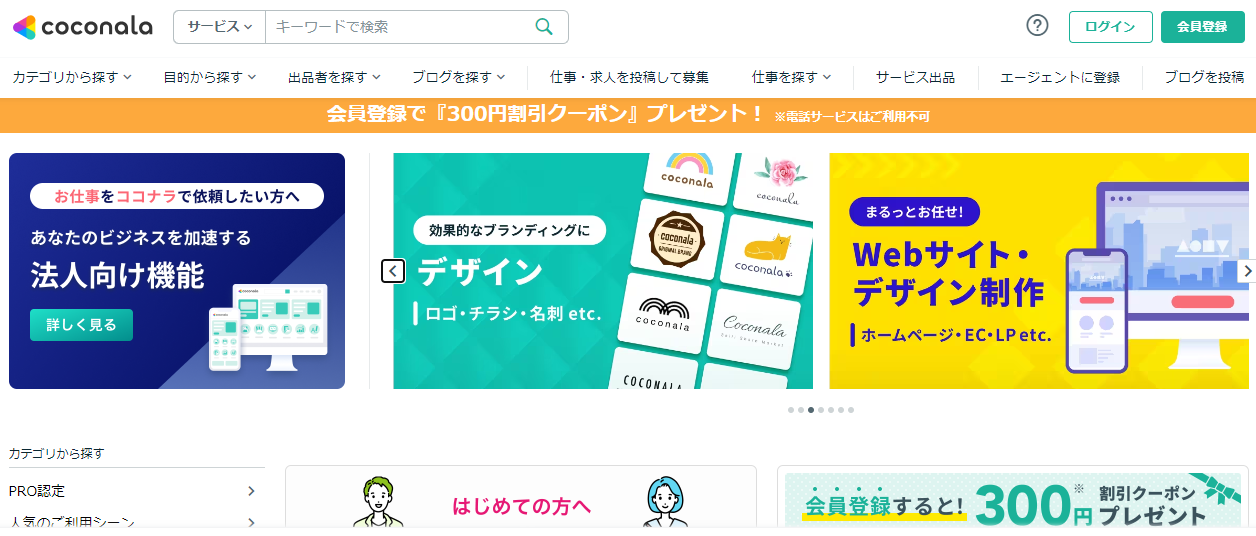
Task: Open 仕事・求人を投稿して募集 menu item
Action: 629,77
